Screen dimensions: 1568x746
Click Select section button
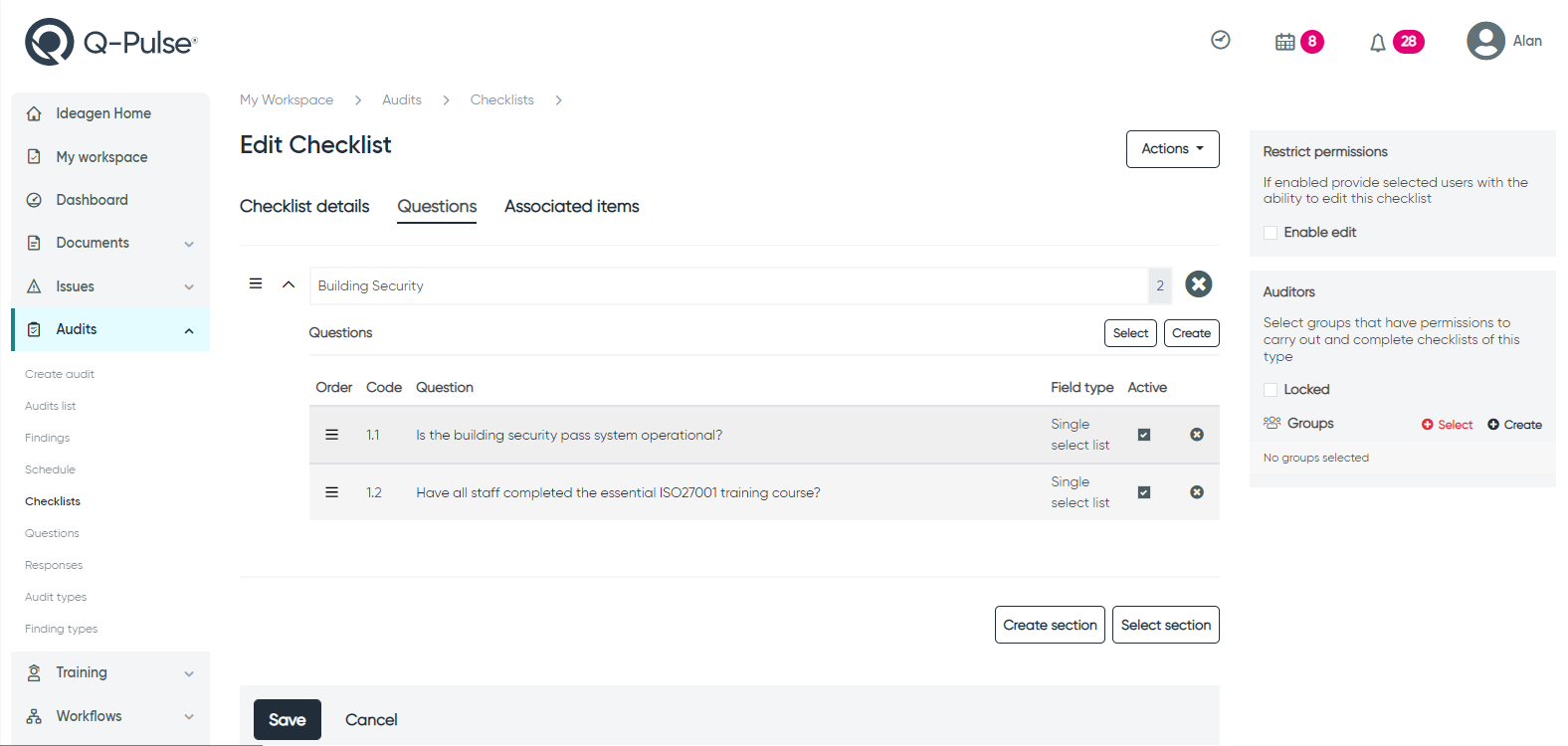coord(1166,625)
